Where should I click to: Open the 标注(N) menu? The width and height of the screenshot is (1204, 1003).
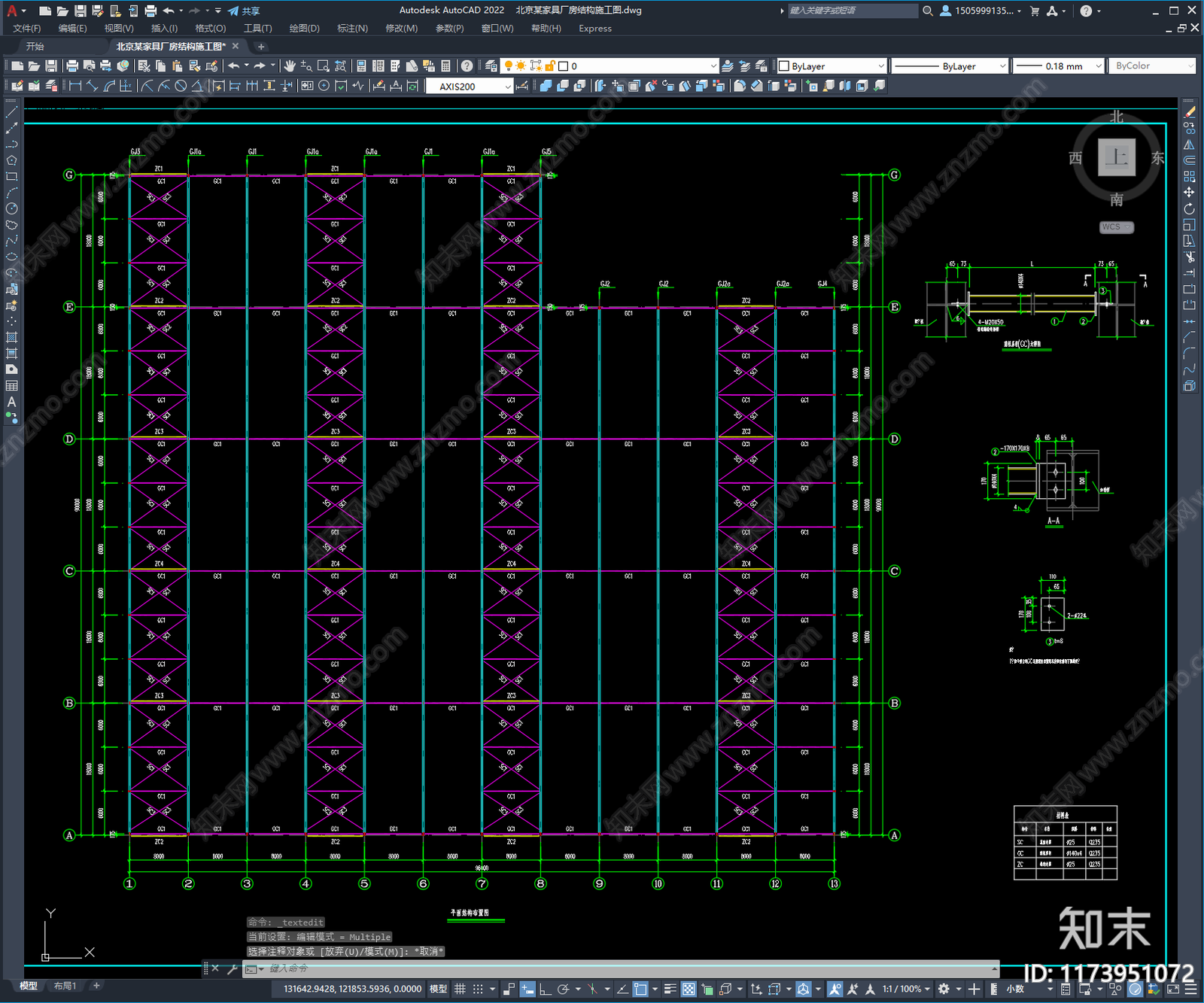point(352,29)
